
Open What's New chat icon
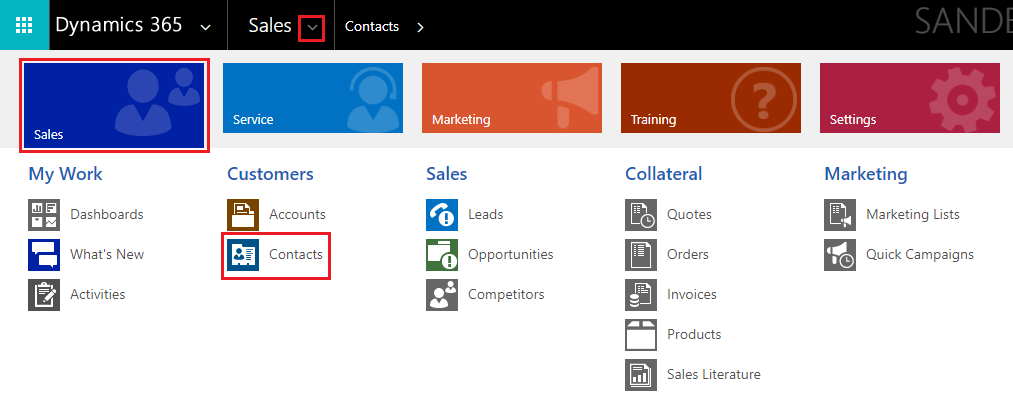[x=44, y=254]
